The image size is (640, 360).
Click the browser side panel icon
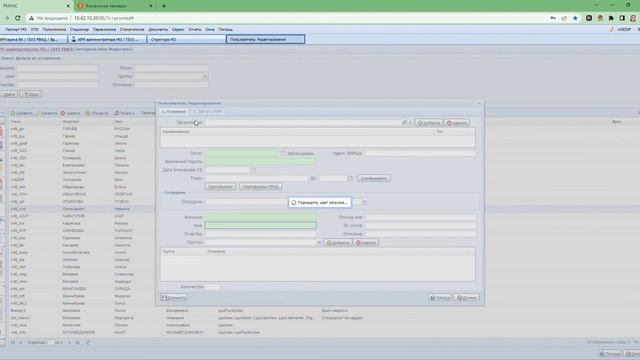[x=622, y=18]
